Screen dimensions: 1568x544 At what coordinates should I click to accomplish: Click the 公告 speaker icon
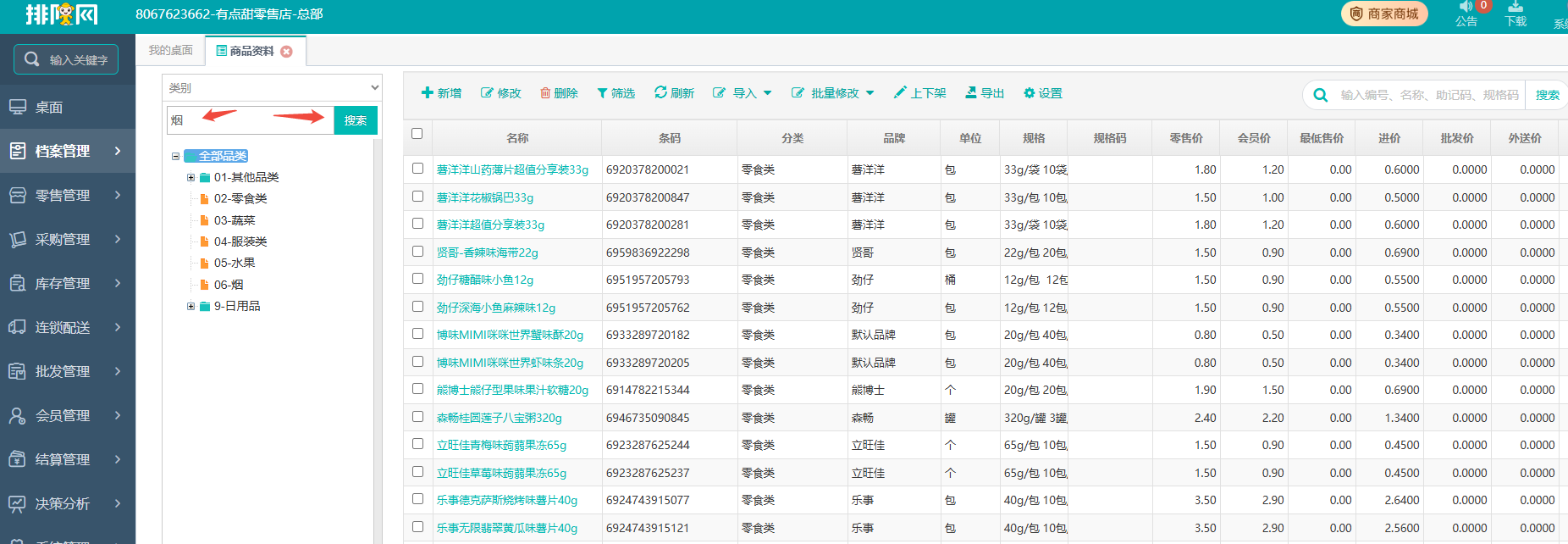(x=1466, y=7)
